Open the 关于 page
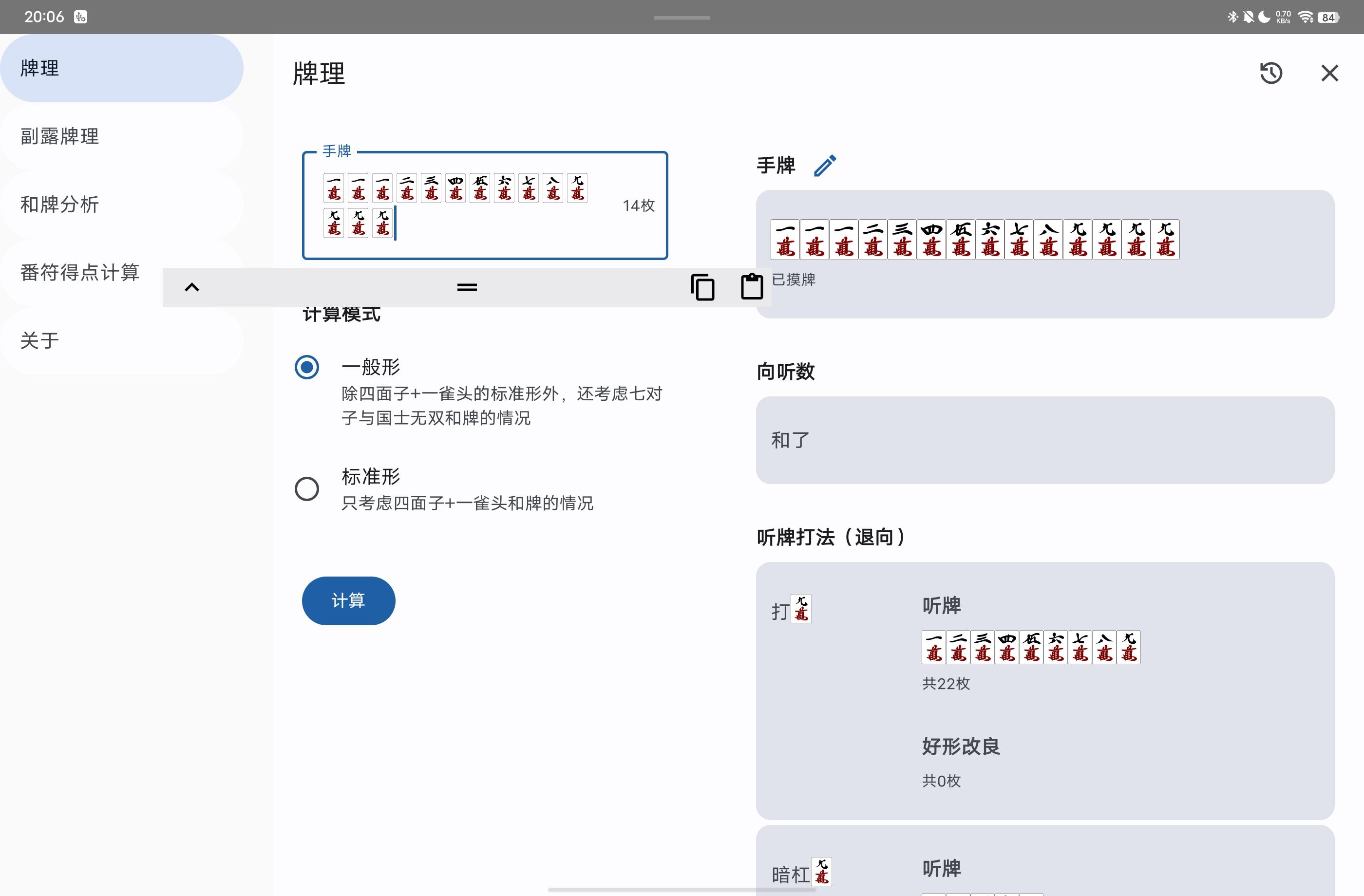This screenshot has height=896, width=1364. coord(121,340)
